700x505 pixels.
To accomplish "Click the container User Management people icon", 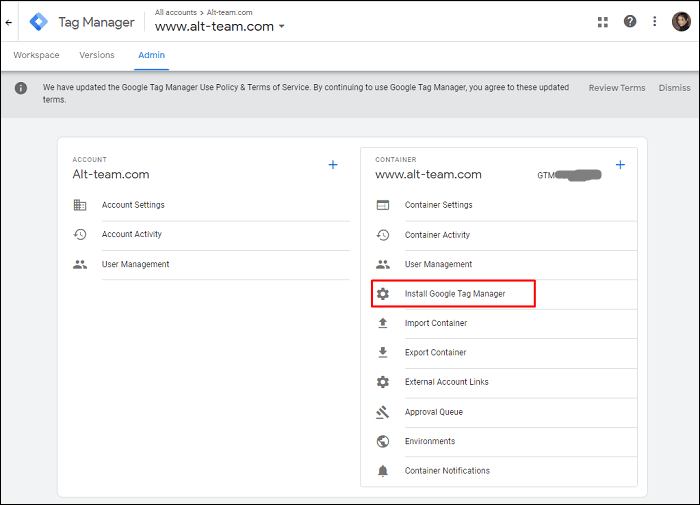I will [x=383, y=264].
